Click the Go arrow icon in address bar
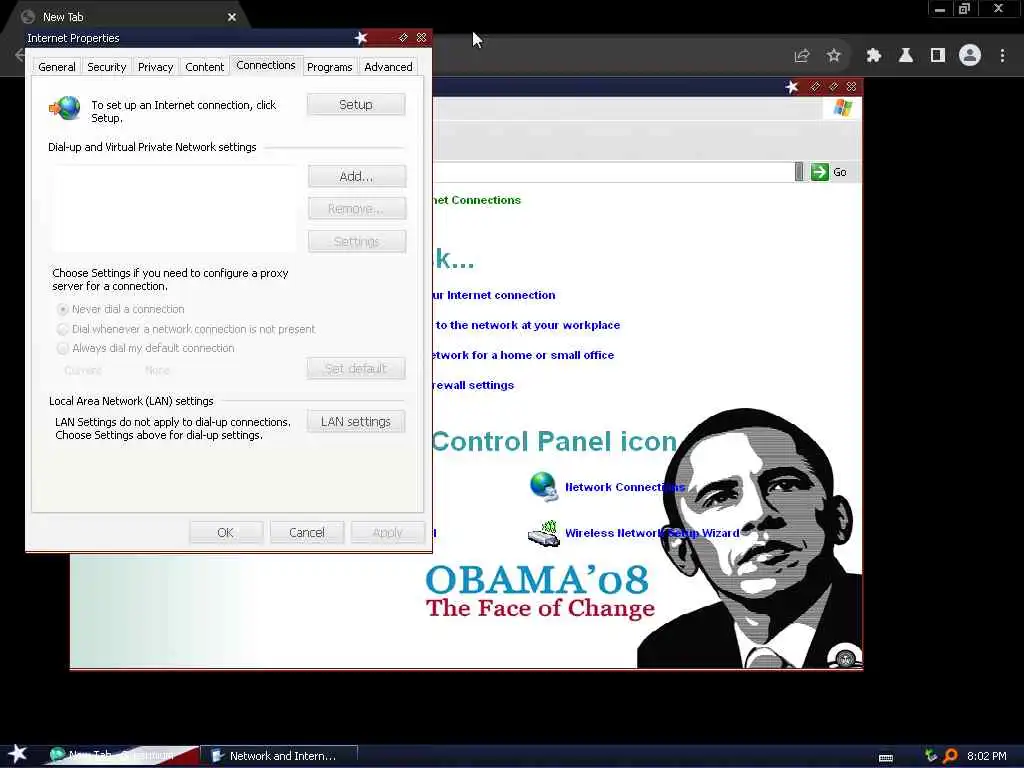Image resolution: width=1024 pixels, height=768 pixels. pos(820,172)
